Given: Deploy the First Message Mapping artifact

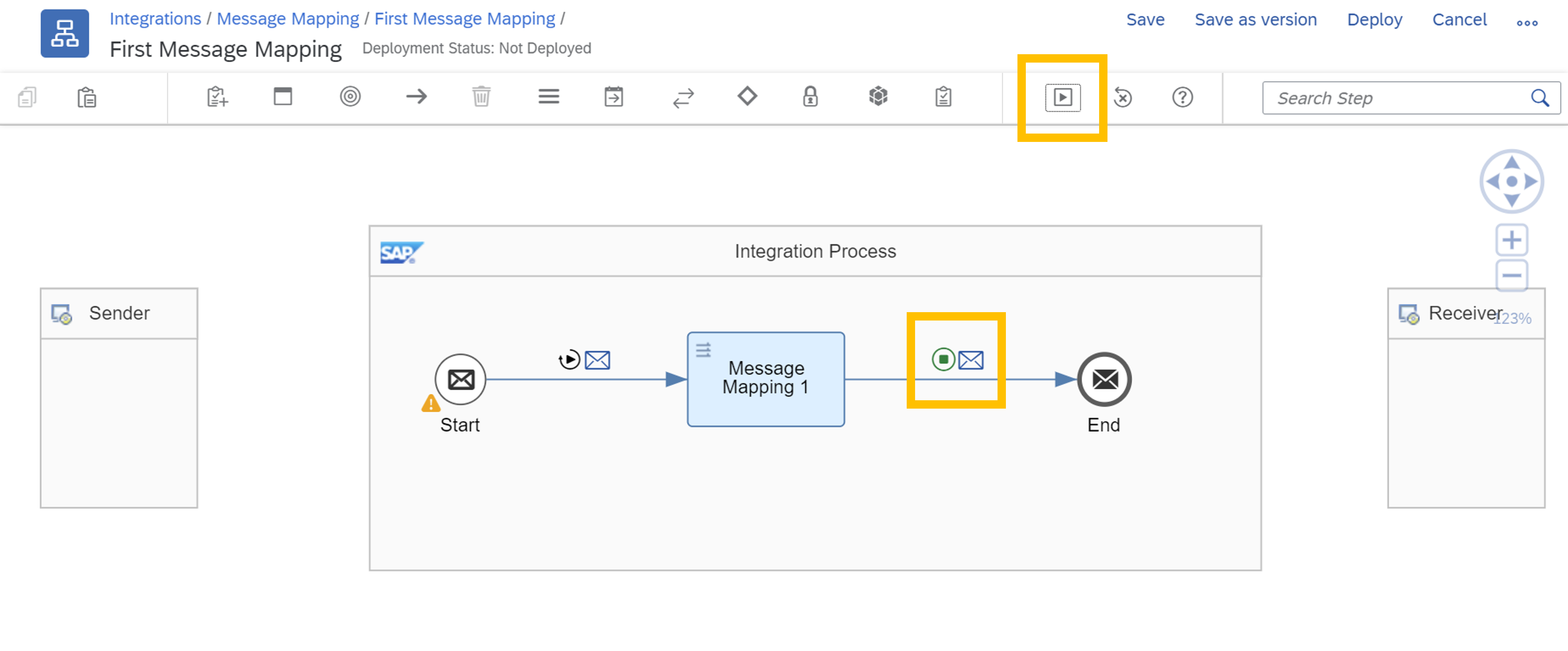Looking at the screenshot, I should [1374, 20].
